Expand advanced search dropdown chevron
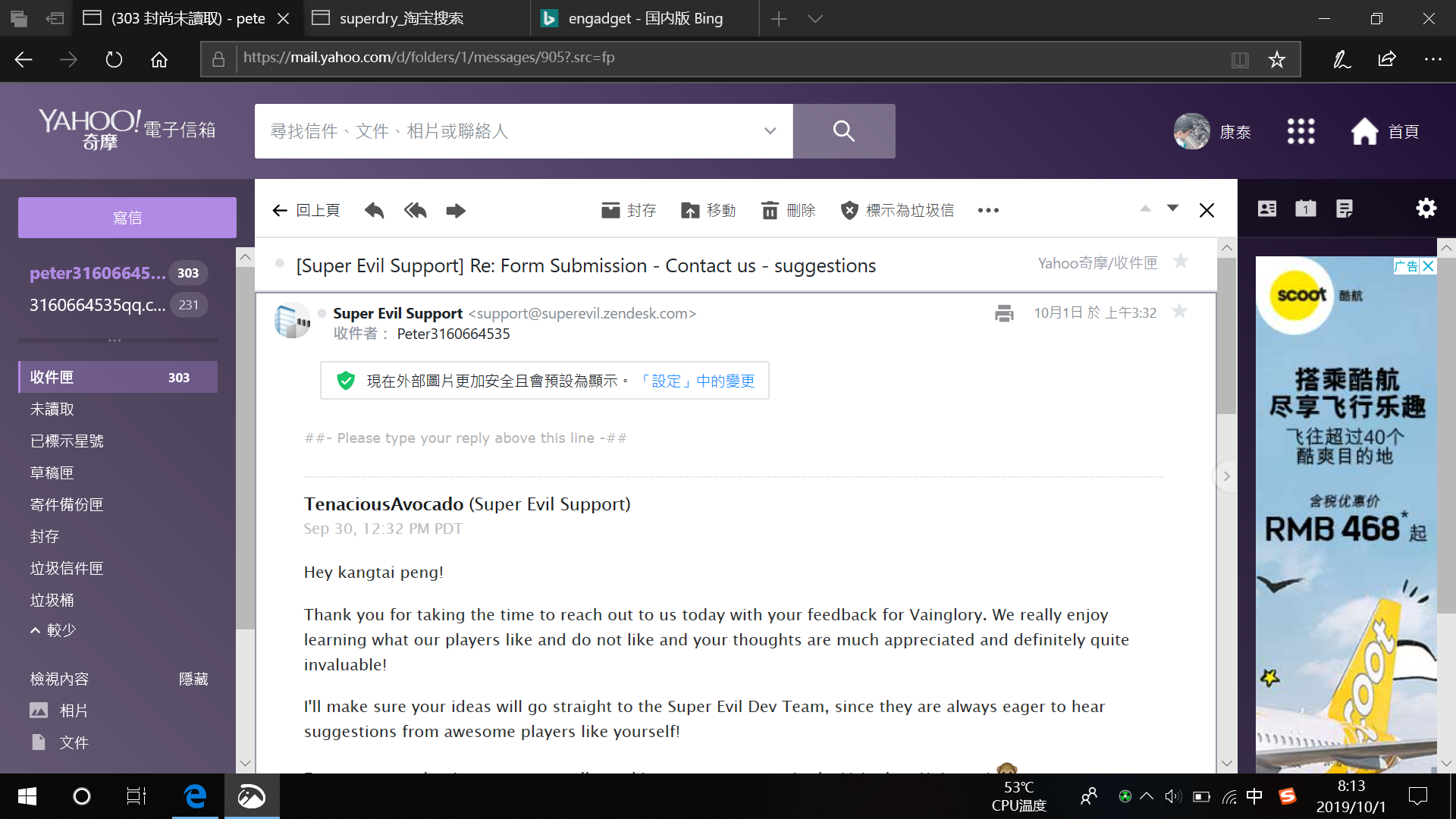This screenshot has width=1456, height=819. point(770,131)
